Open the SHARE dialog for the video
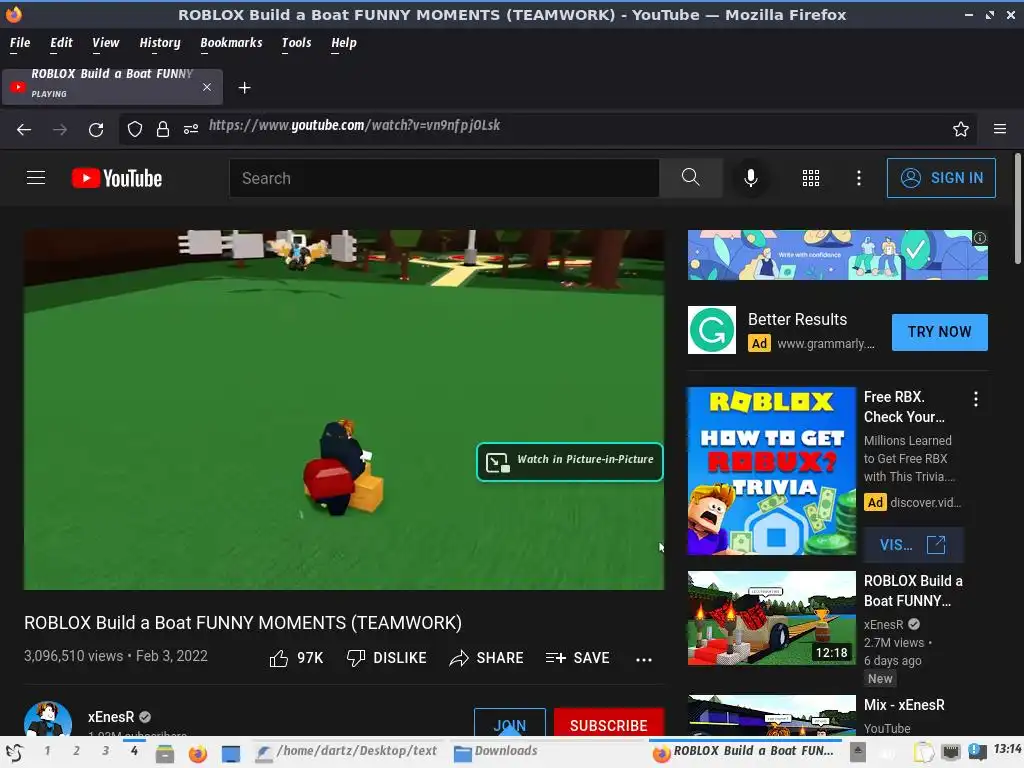This screenshot has height=768, width=1024. (x=487, y=658)
